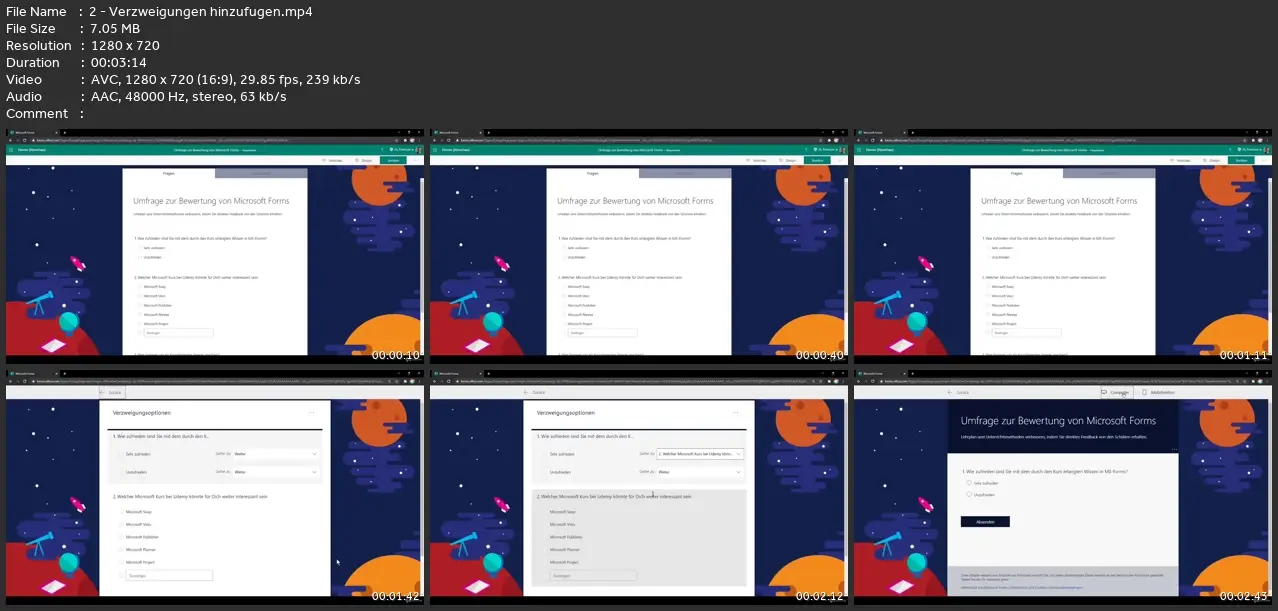This screenshot has height=611, width=1278.
Task: Open Design palette icon in 00:00:40 frame
Action: [x=781, y=160]
